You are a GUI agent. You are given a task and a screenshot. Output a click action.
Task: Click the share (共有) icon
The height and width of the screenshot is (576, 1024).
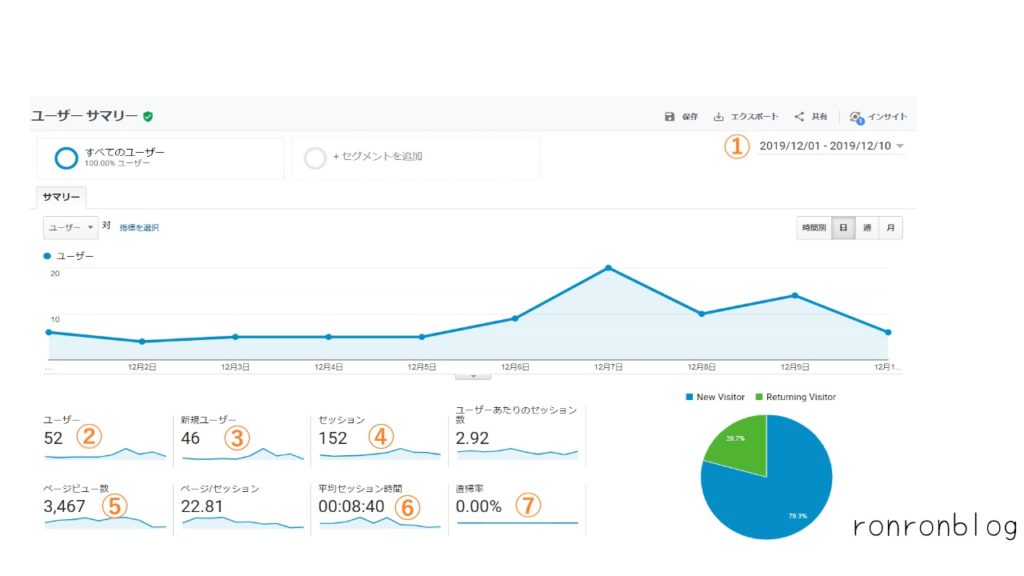pos(799,116)
